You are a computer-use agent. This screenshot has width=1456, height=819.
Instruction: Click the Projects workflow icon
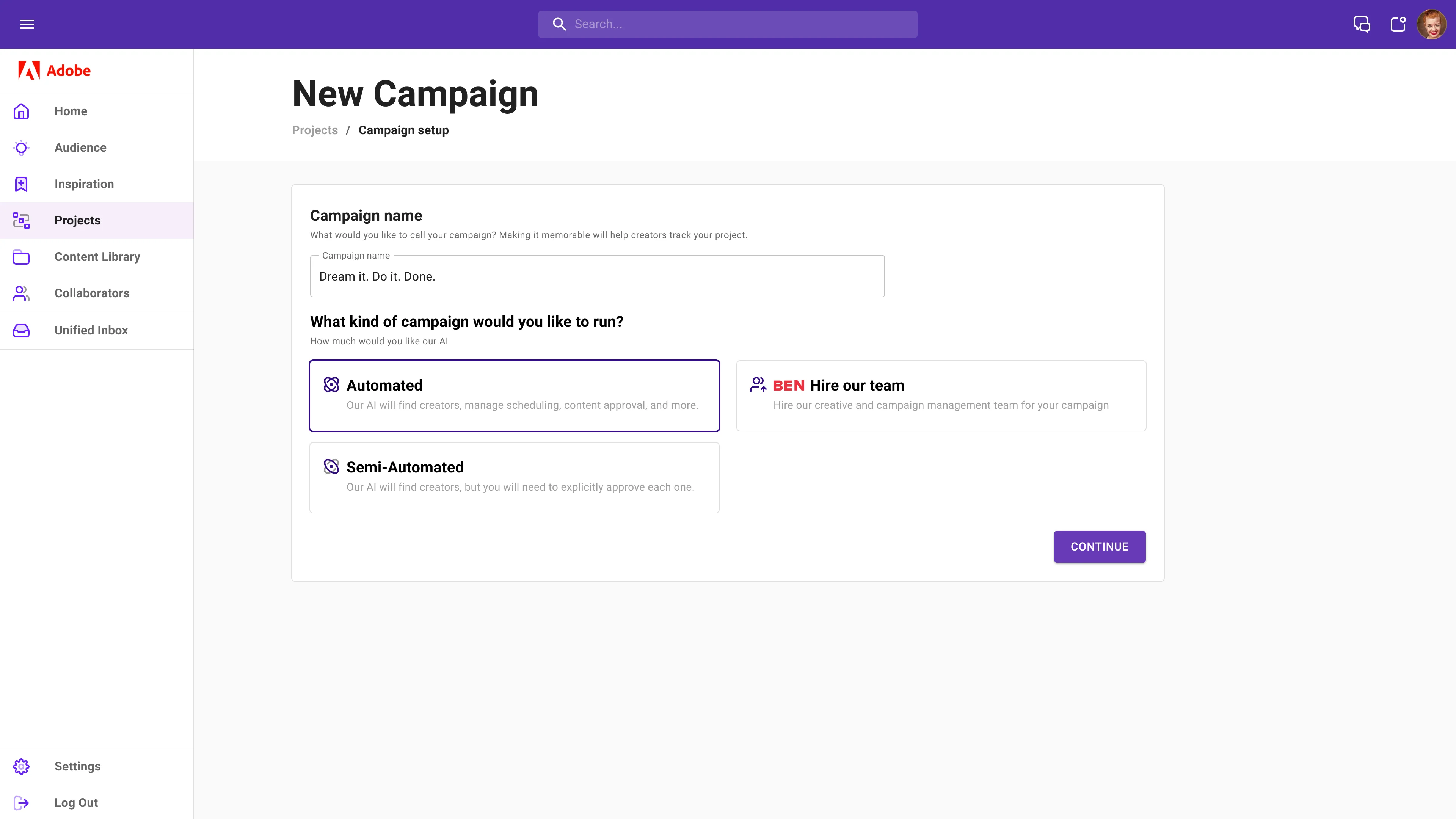22,220
